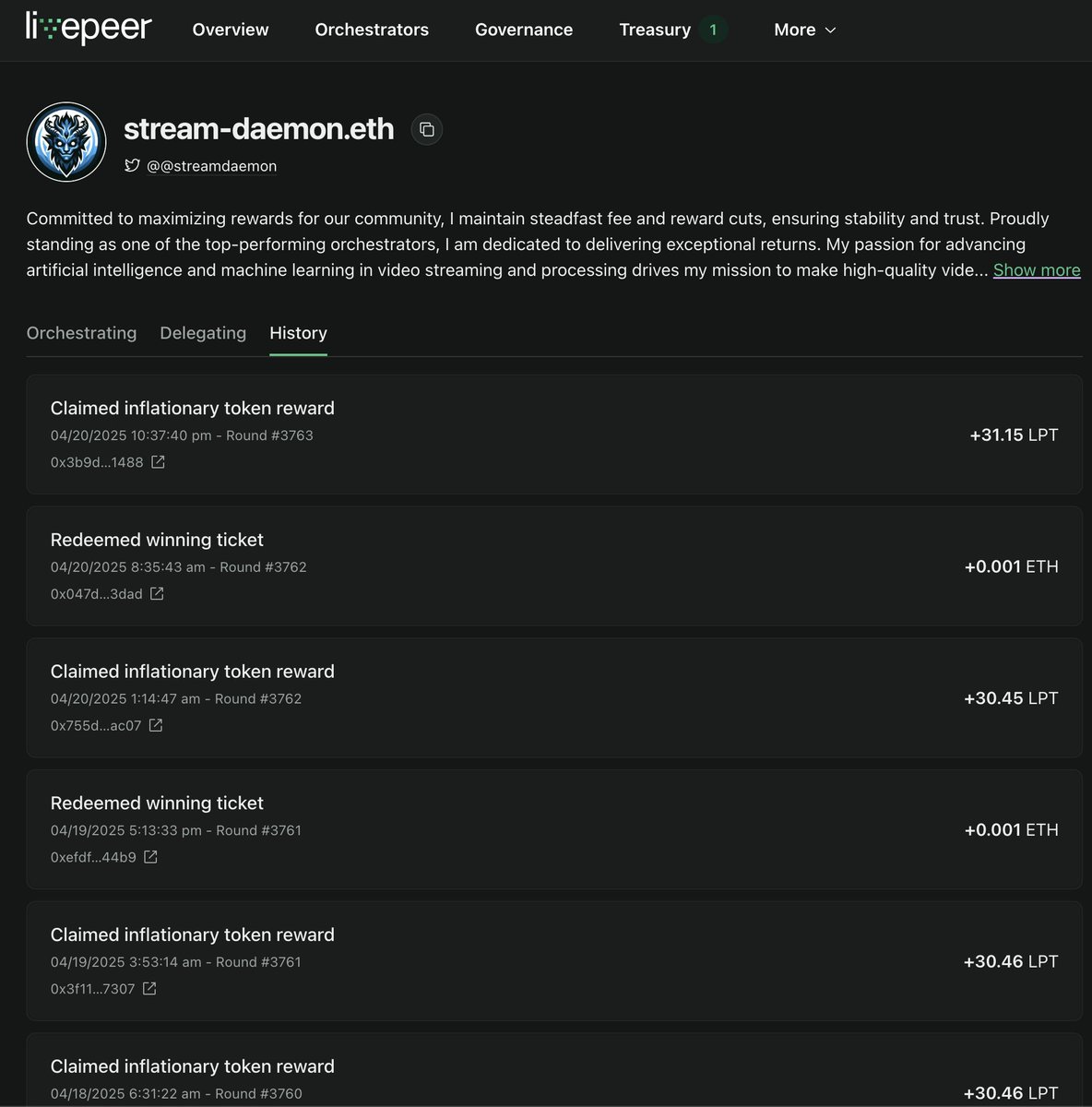Viewport: 1092px width, 1107px height.
Task: Open the @@streamdaemon Twitter link
Action: click(x=212, y=166)
